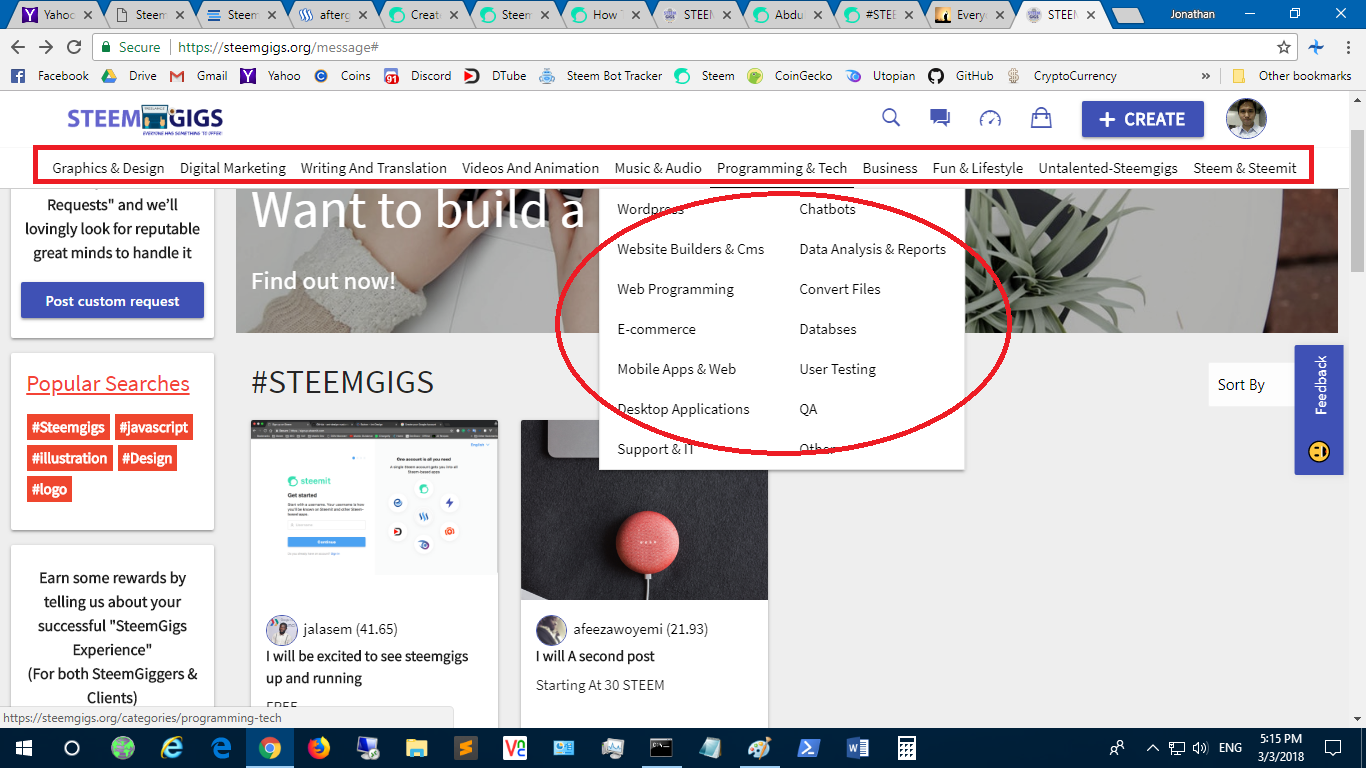Open the Digital Marketing category

pos(233,168)
